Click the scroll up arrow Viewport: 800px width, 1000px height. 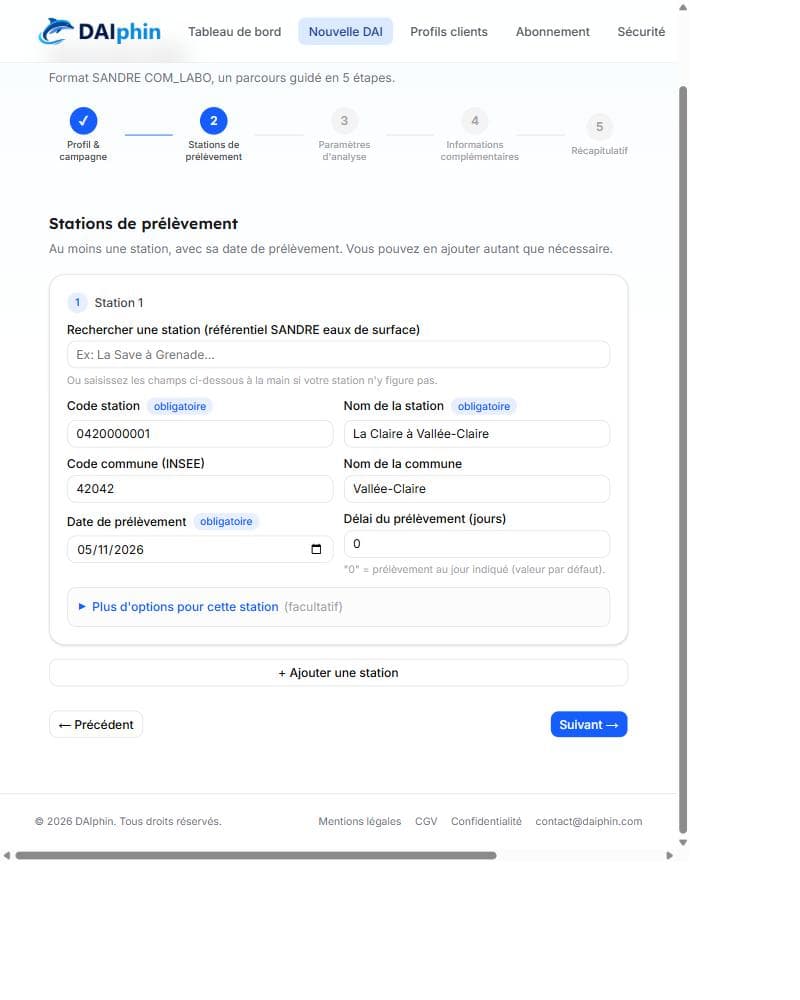pyautogui.click(x=683, y=8)
